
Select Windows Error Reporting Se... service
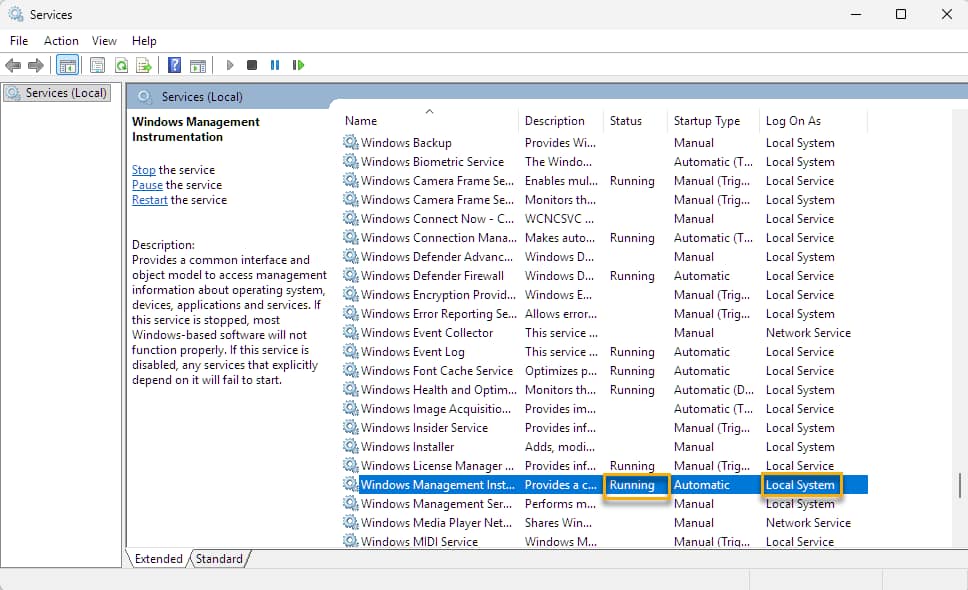605,314
